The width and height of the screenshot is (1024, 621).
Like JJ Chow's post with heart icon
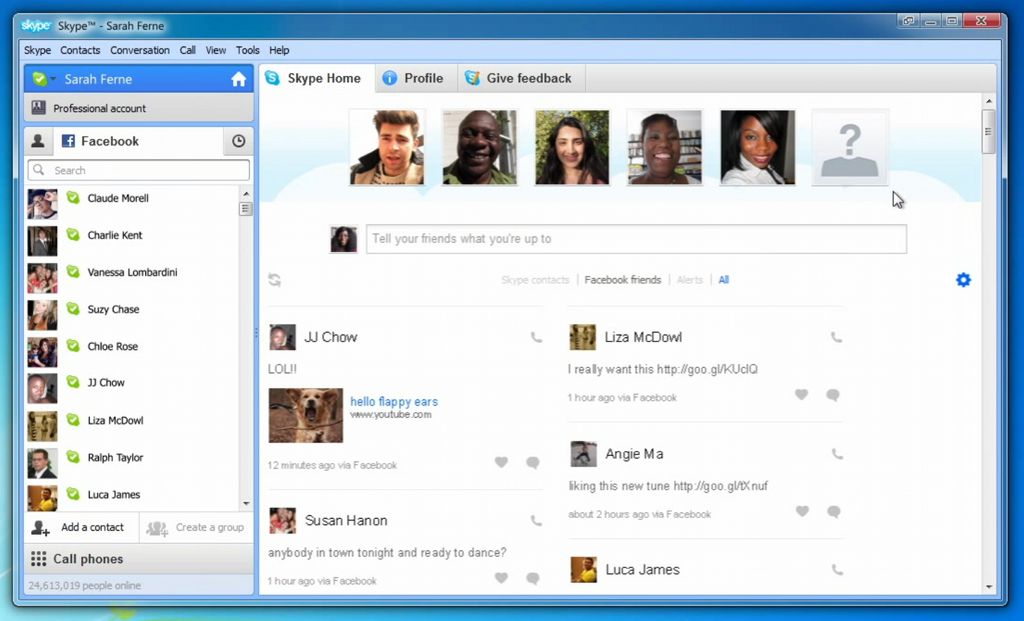click(501, 462)
